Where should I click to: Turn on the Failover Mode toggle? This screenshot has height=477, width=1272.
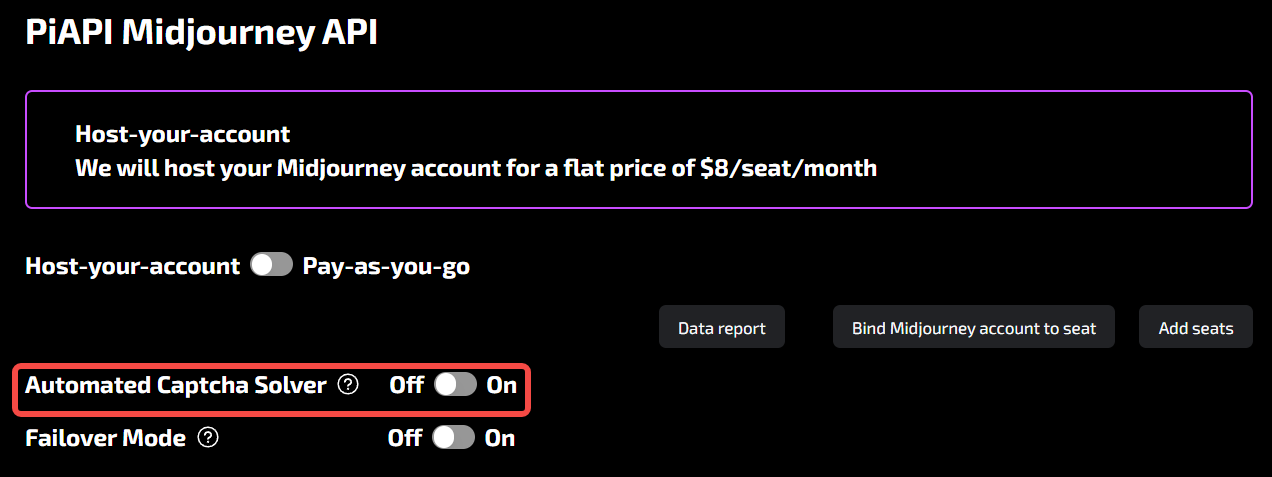[453, 438]
